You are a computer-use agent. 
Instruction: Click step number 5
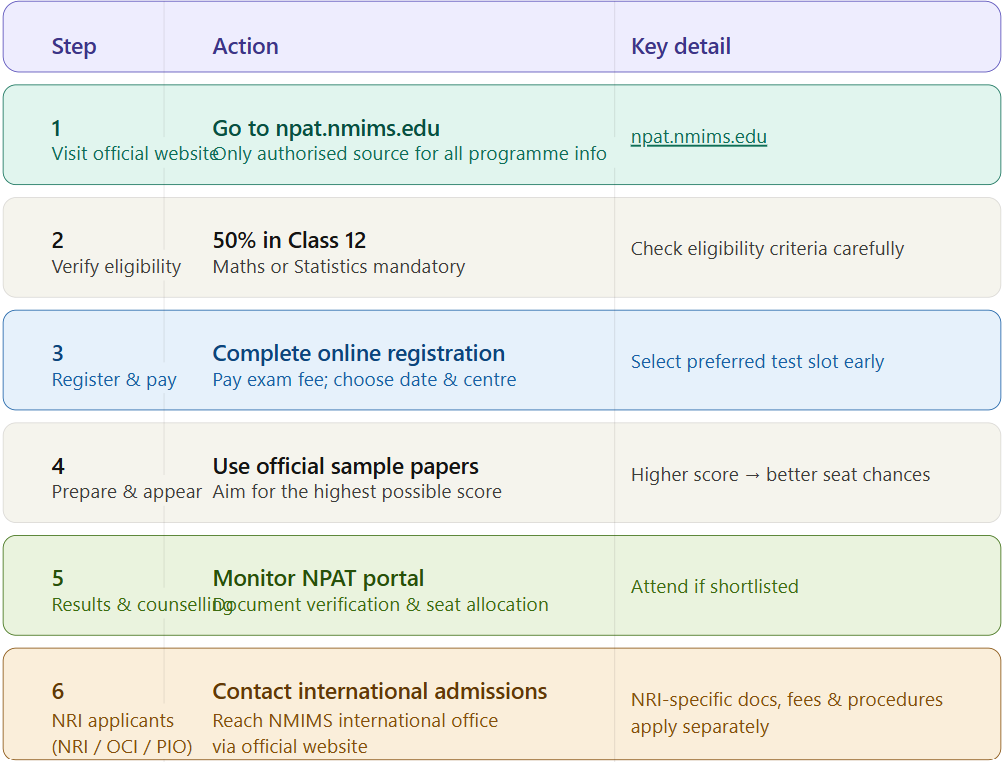click(x=58, y=578)
